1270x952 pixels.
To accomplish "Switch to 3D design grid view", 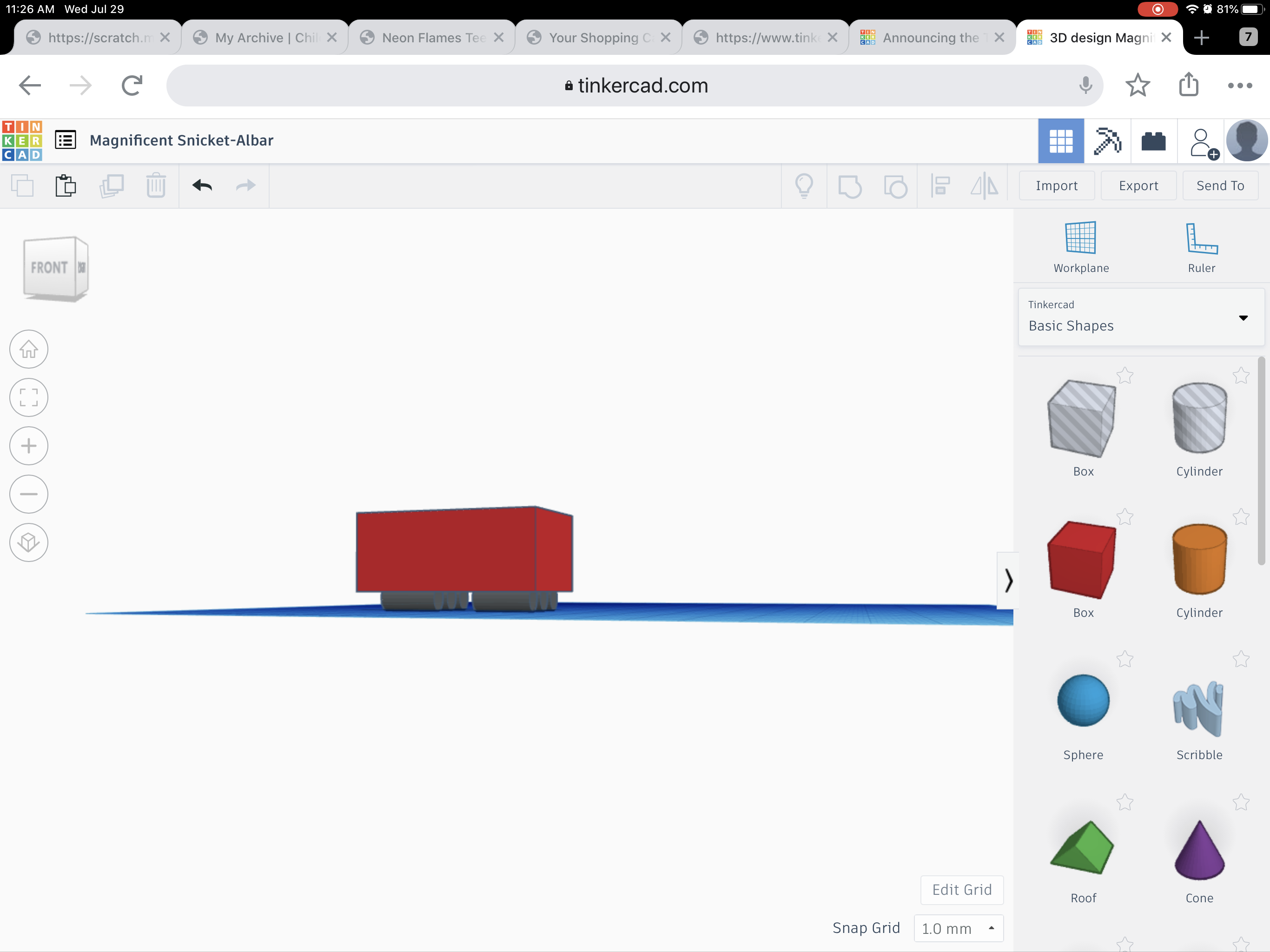I will (1061, 141).
